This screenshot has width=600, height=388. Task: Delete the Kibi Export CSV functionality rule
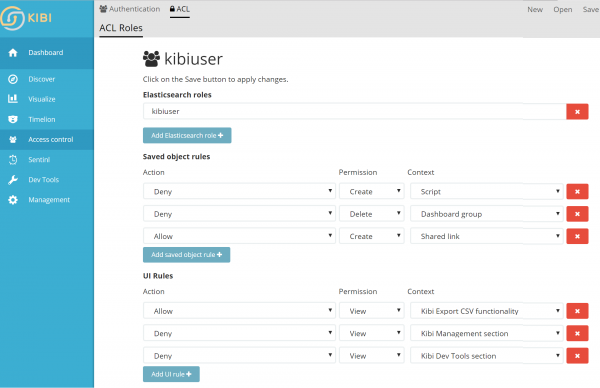tap(577, 311)
